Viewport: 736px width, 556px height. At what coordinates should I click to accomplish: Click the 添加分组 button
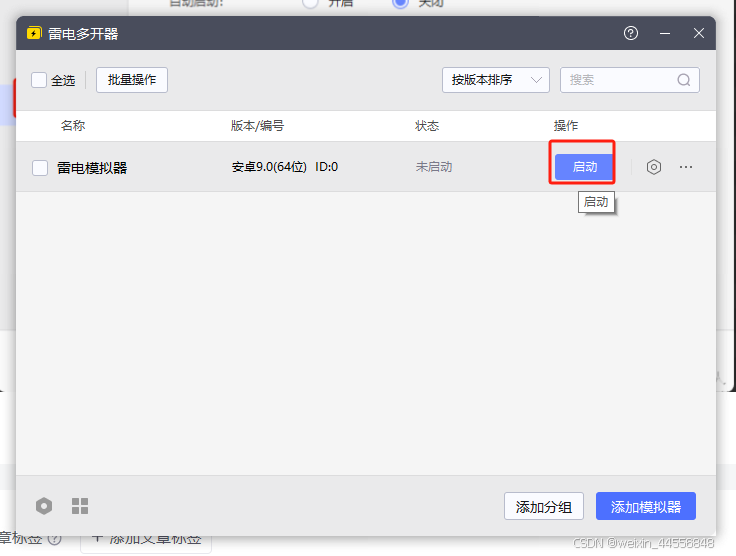(x=544, y=506)
